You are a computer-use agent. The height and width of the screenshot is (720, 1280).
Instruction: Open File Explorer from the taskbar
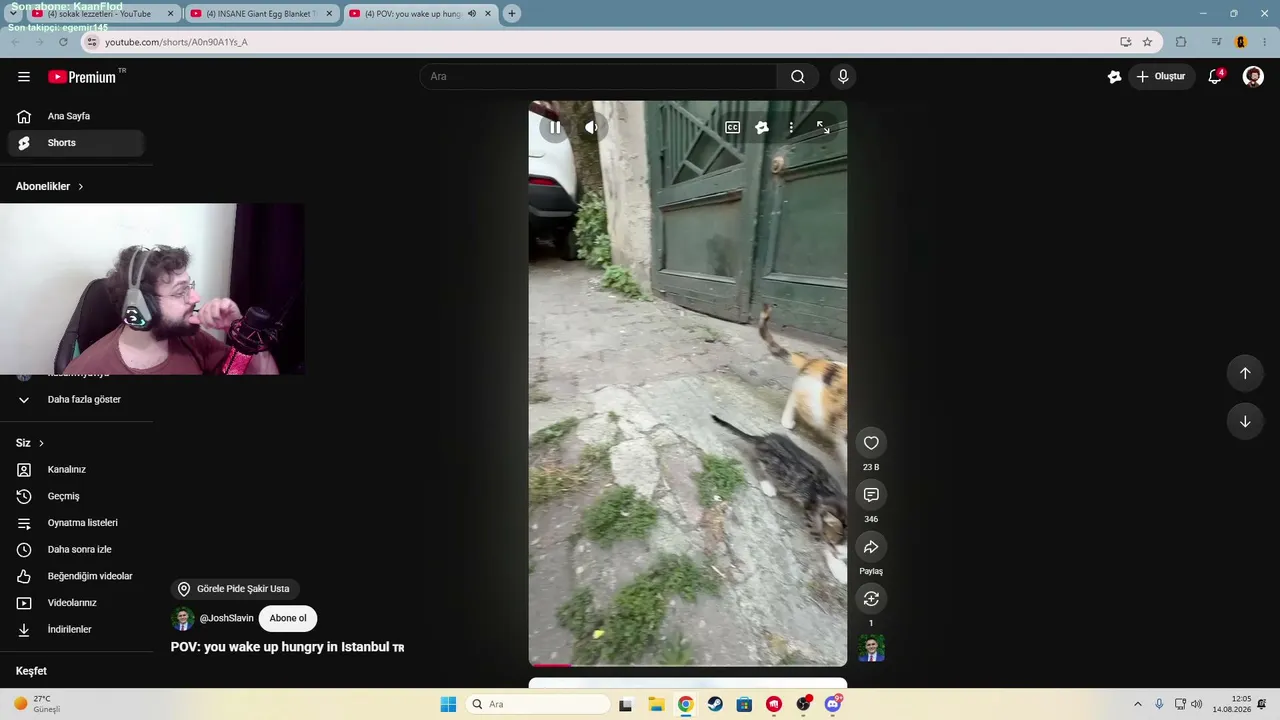click(656, 704)
